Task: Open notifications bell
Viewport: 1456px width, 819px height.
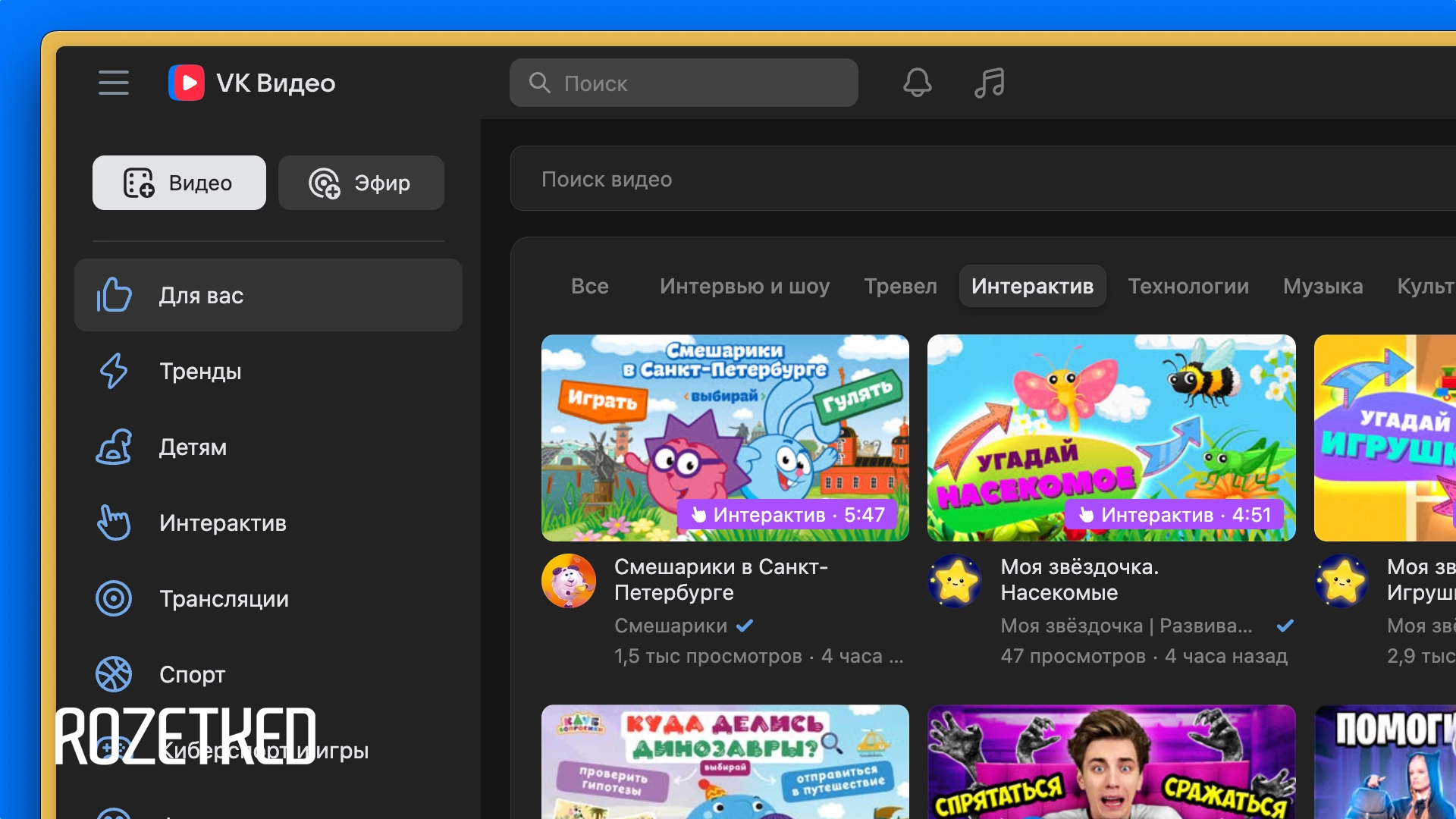Action: [917, 83]
